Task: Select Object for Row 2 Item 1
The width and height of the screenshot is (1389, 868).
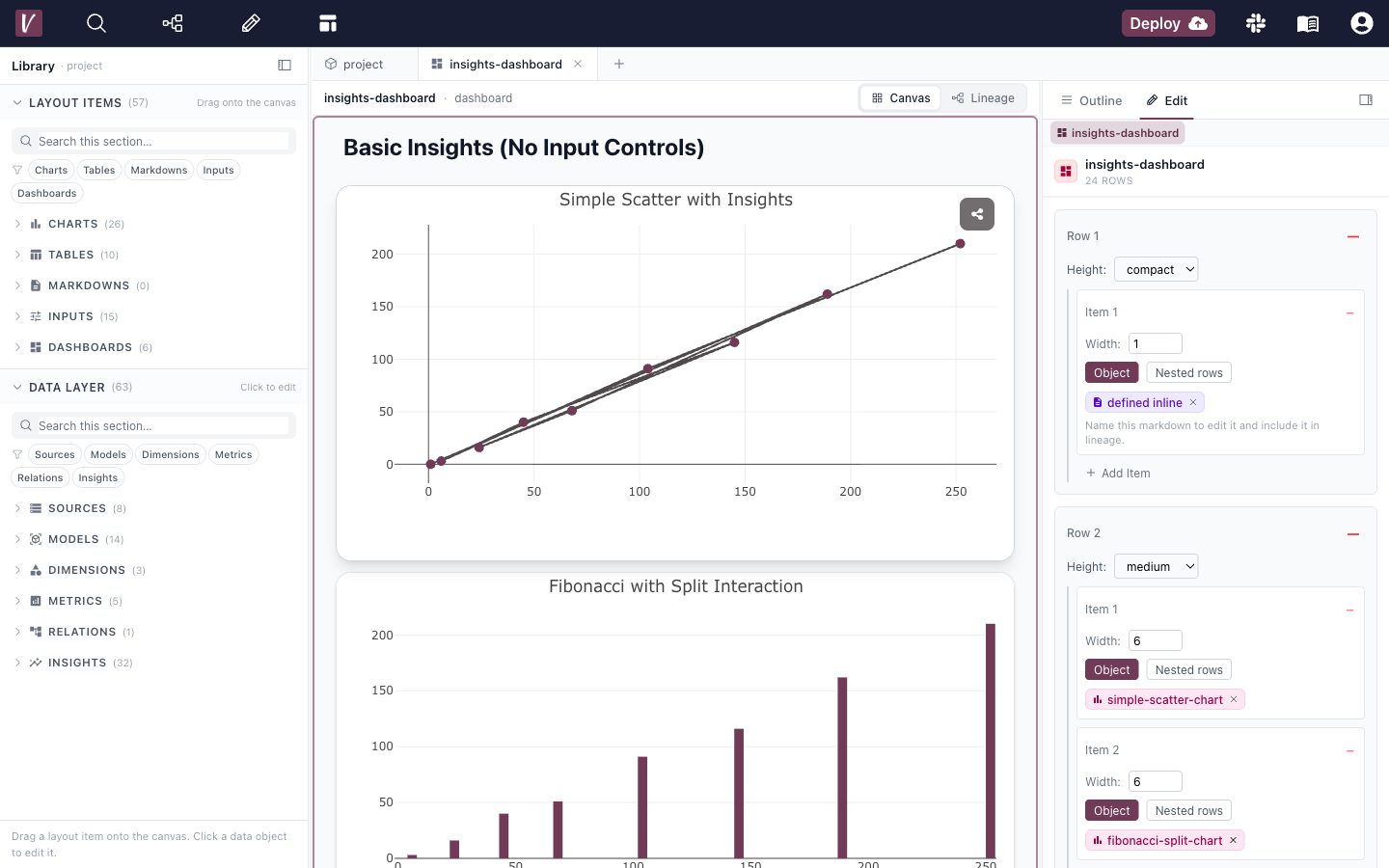Action: (1111, 669)
